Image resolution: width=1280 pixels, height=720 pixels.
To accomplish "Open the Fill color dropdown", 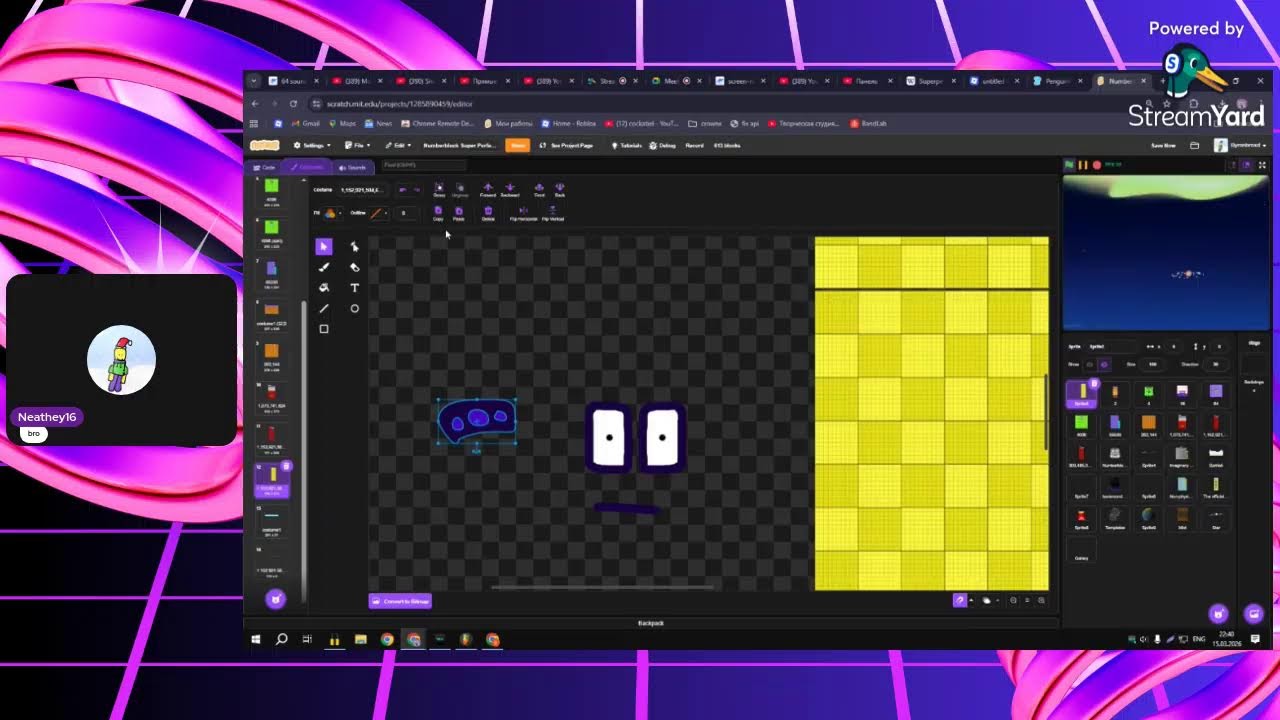I will (331, 213).
